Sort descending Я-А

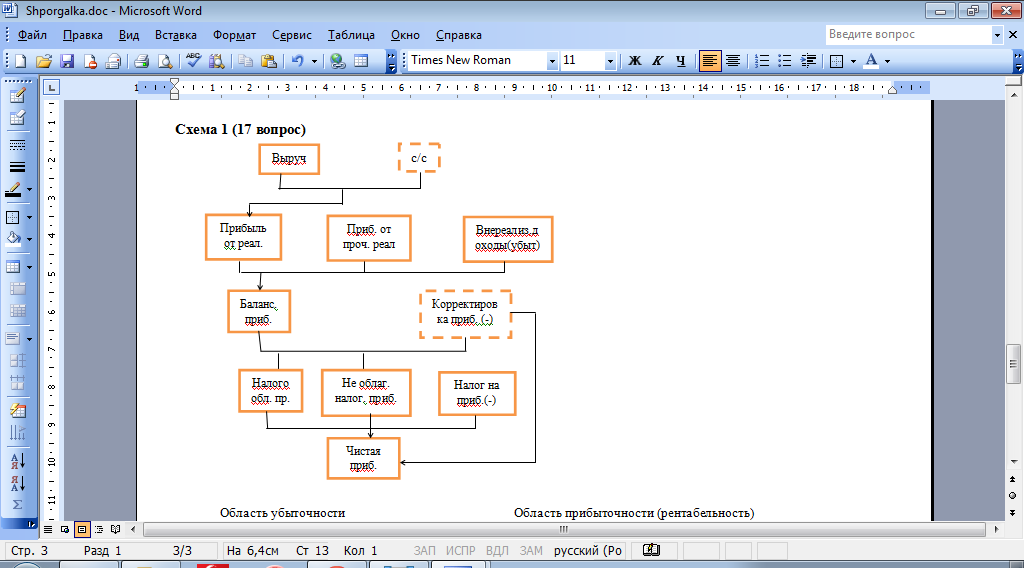18,483
